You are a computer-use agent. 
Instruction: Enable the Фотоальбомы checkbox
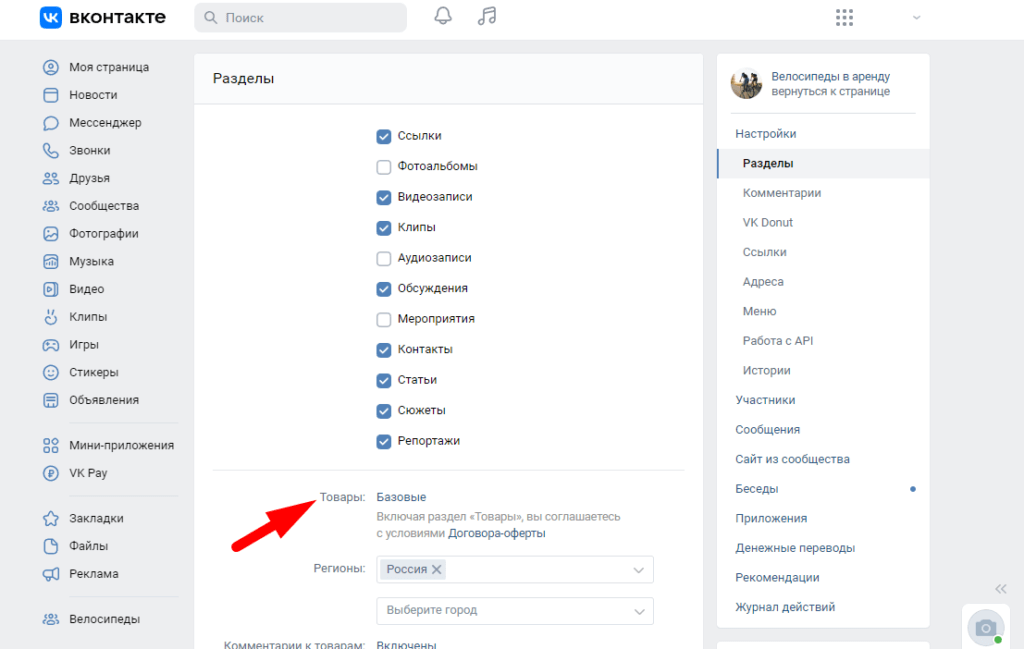[384, 167]
